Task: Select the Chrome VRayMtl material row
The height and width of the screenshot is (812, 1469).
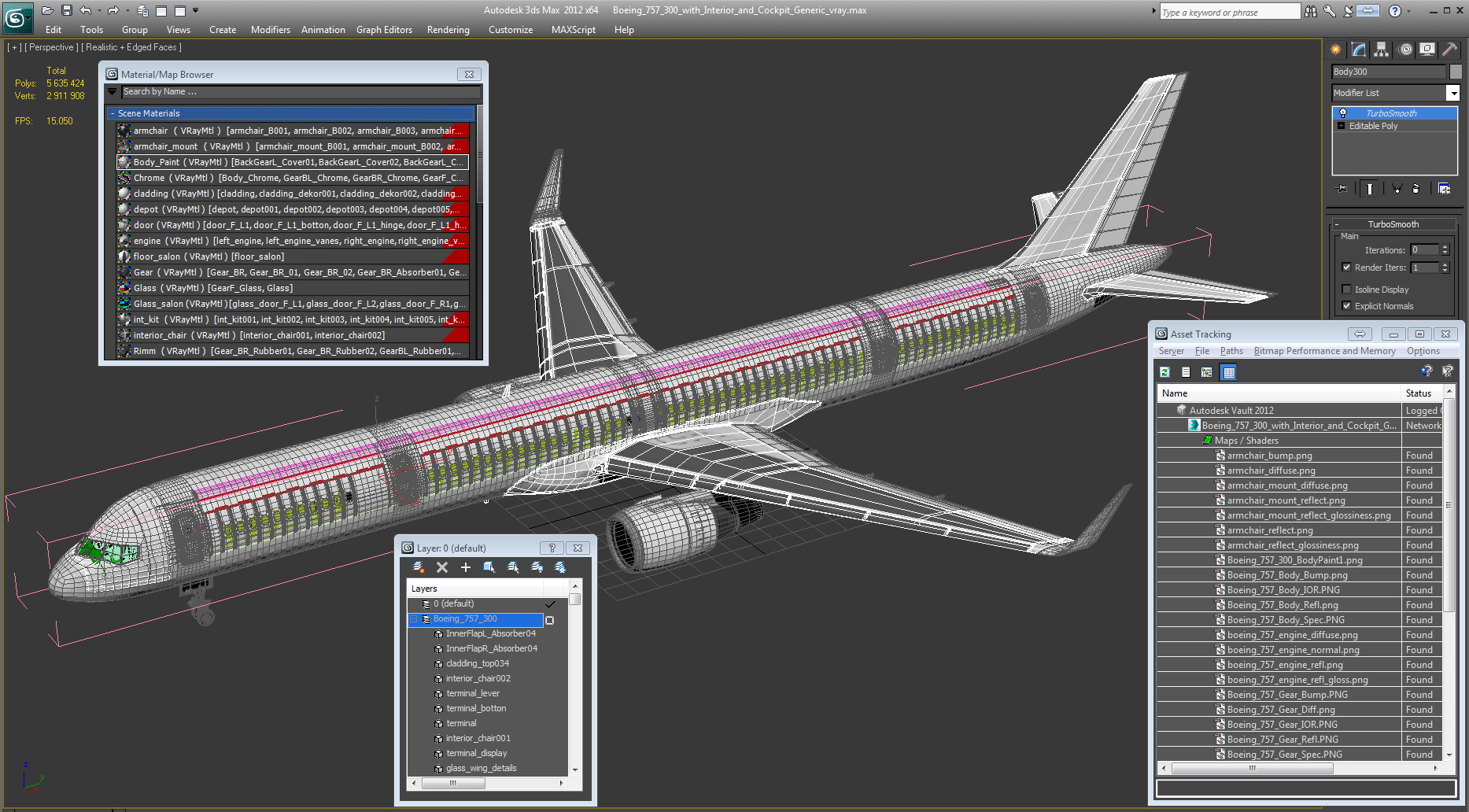Action: pyautogui.click(x=293, y=178)
